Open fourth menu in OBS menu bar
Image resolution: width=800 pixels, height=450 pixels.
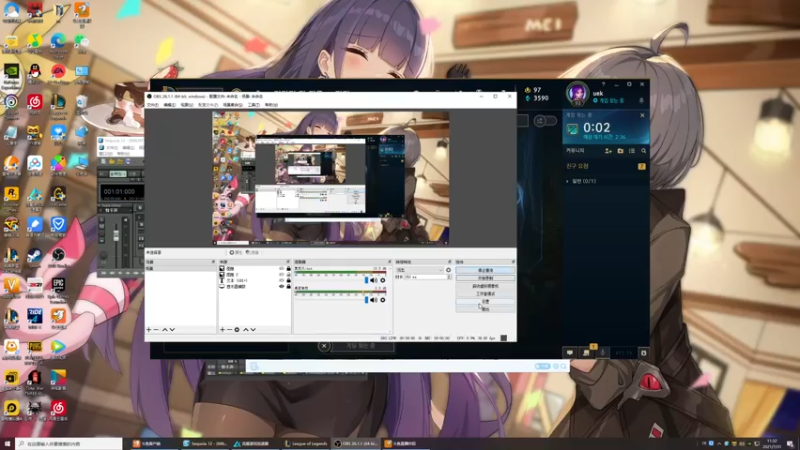point(208,105)
